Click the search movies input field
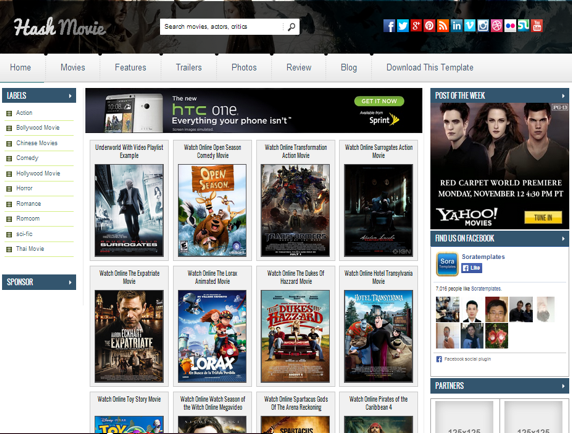The width and height of the screenshot is (572, 434). click(221, 27)
